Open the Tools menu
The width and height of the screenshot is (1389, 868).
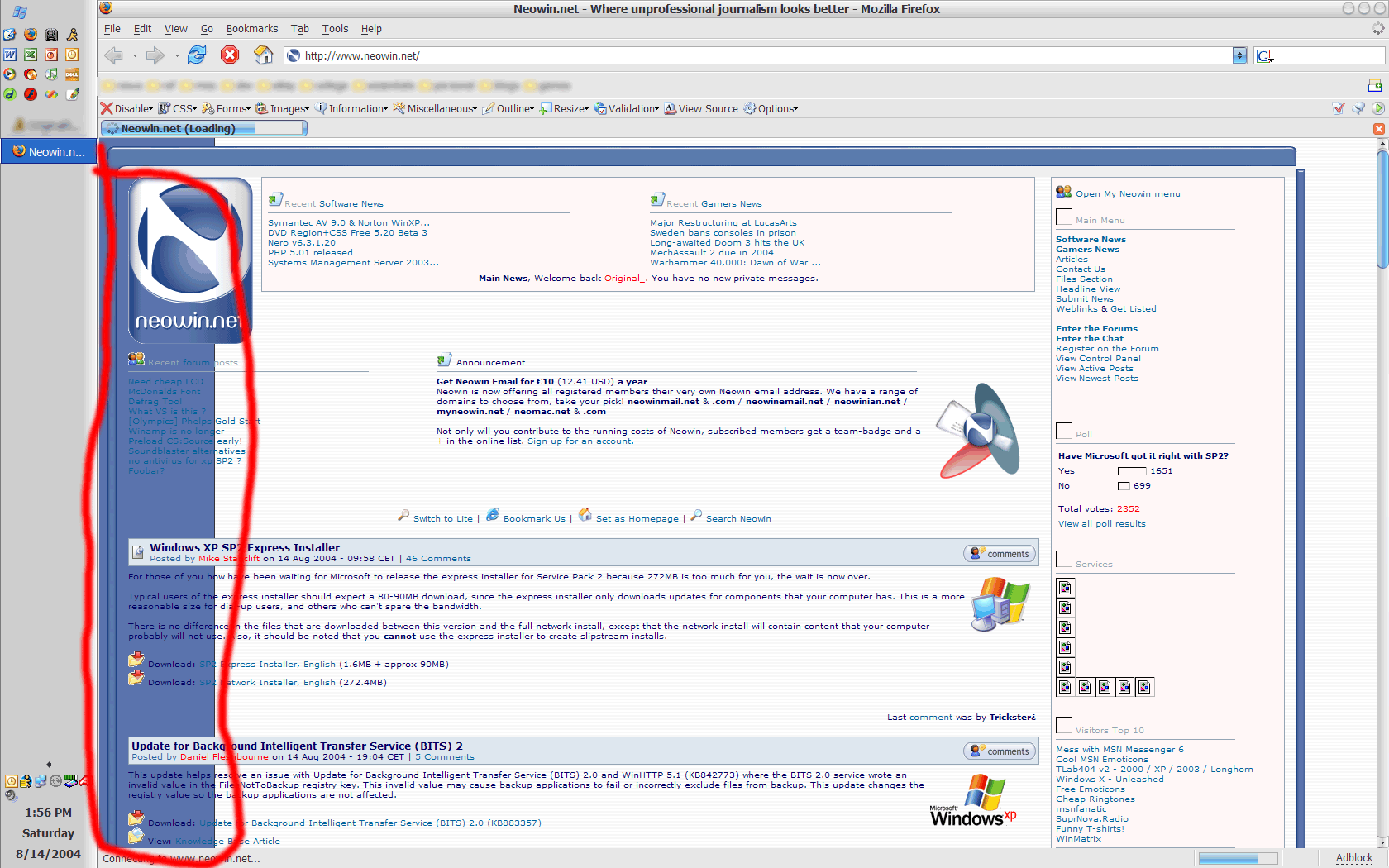[335, 29]
